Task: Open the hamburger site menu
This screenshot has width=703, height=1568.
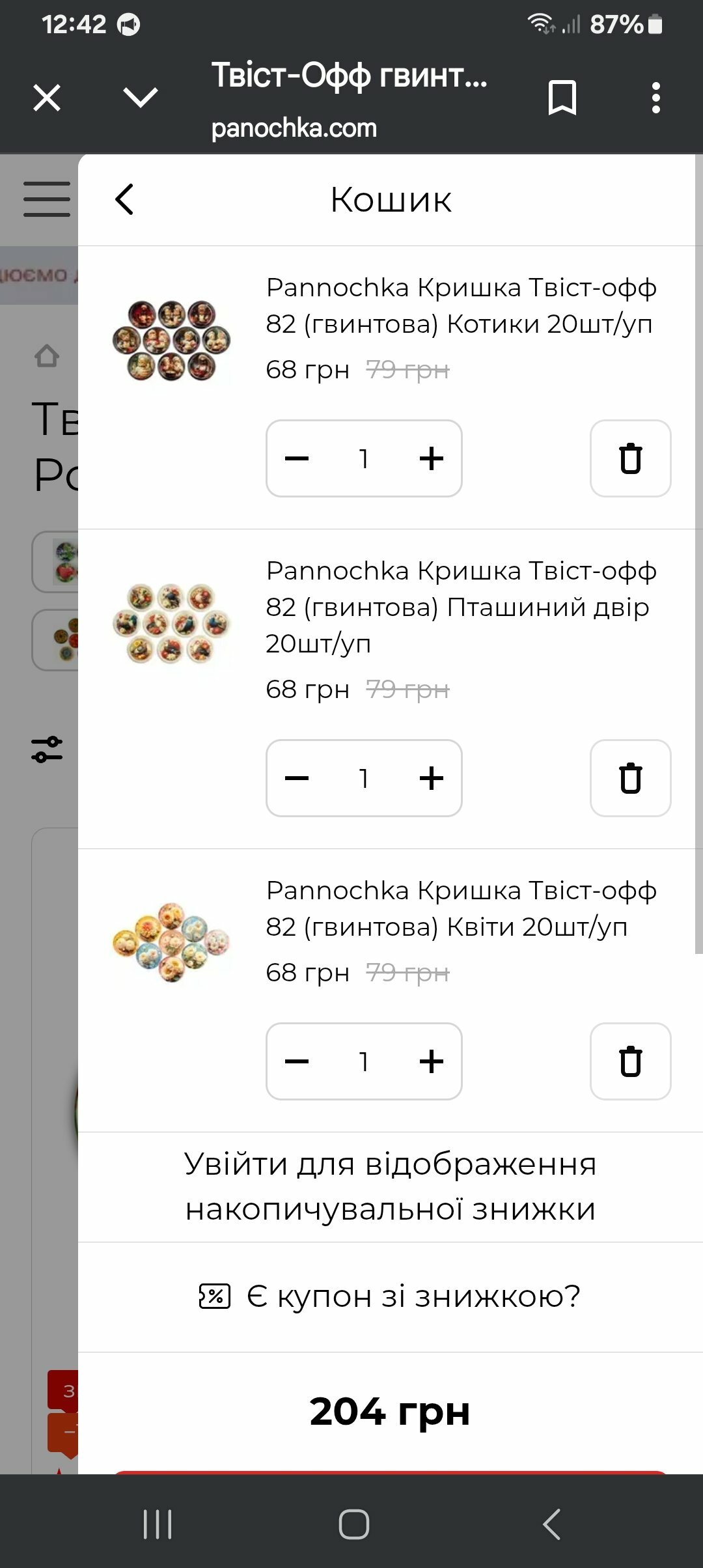Action: (x=47, y=199)
